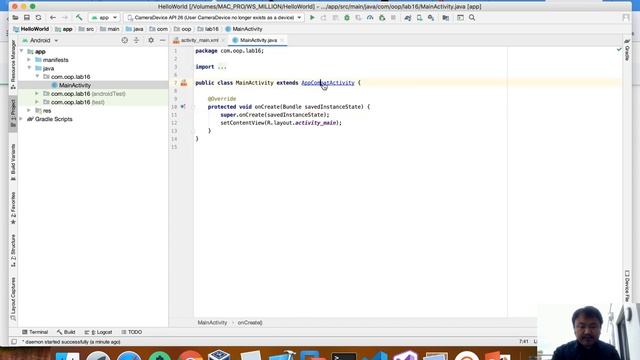Screen dimensions: 640x360
Task: Expand the collapsed import statement
Action: (x=222, y=67)
